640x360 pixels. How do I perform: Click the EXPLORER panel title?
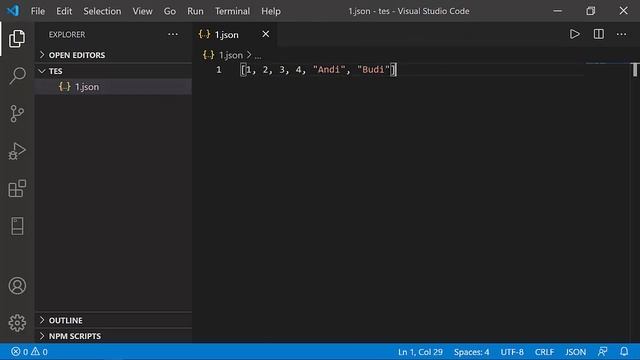tap(67, 34)
